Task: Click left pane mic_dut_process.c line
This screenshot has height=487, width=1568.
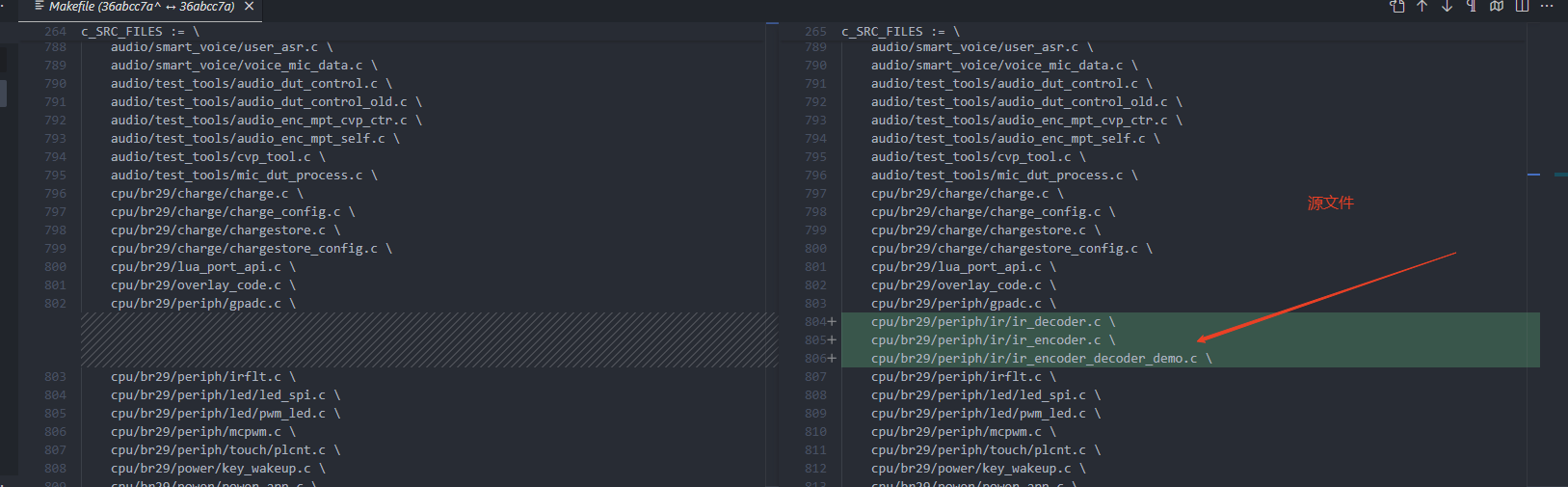Action: pos(244,176)
